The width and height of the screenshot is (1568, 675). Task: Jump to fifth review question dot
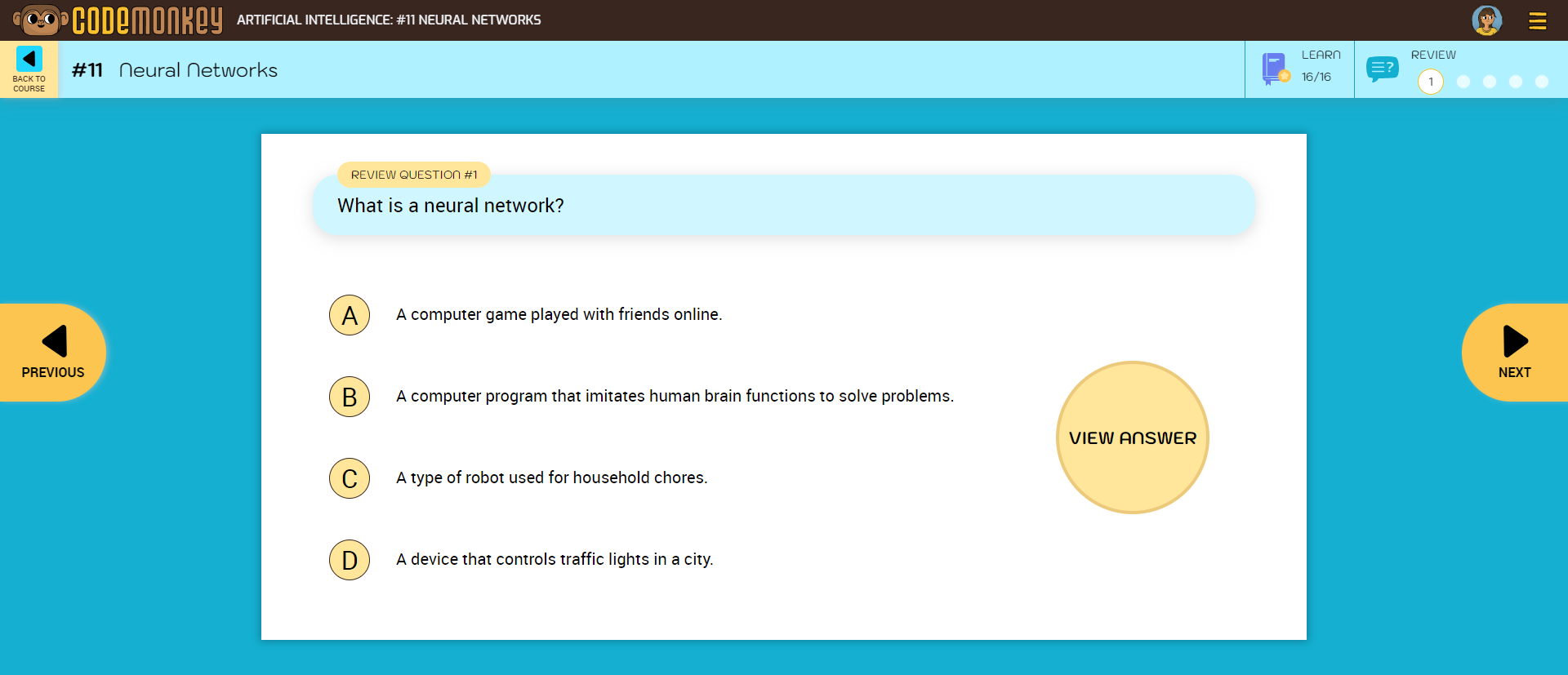tap(1542, 82)
